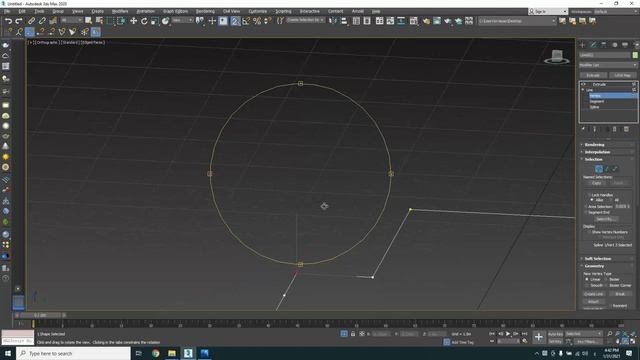Select Bezier new vertex type
The image size is (640, 360).
point(606,280)
